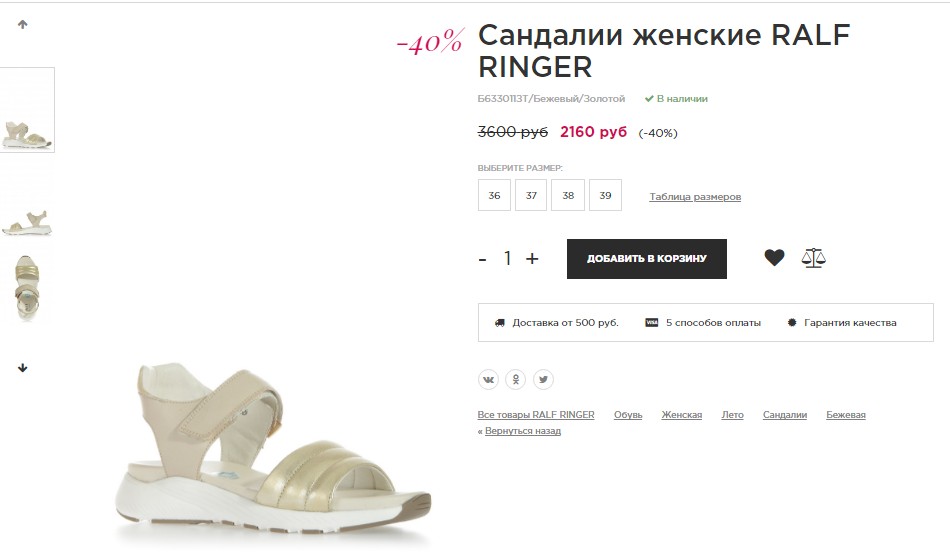Click the thumbnail down arrow
The height and width of the screenshot is (558, 950).
(x=22, y=368)
